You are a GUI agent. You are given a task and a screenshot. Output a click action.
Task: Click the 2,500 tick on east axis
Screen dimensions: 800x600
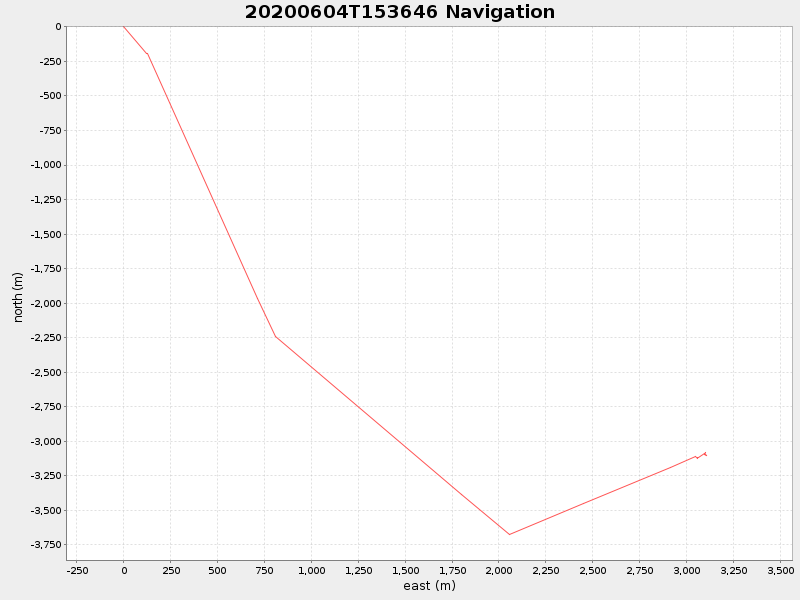(593, 570)
